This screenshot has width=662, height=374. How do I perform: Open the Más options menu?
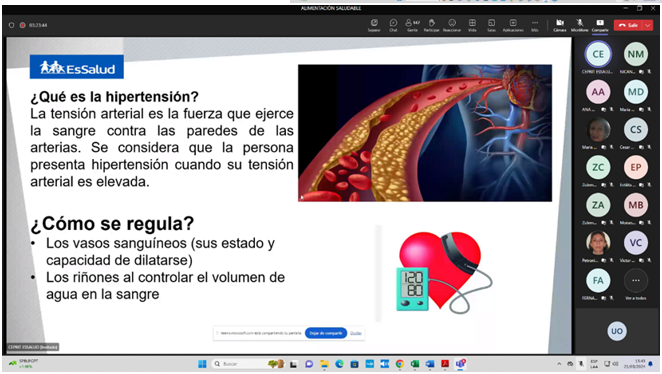[x=534, y=25]
